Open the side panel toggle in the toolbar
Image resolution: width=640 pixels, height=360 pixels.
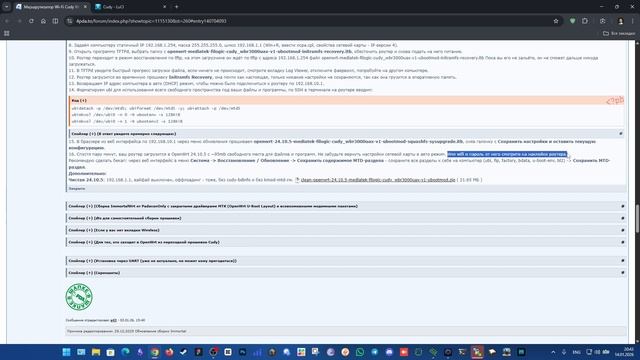coord(56,21)
